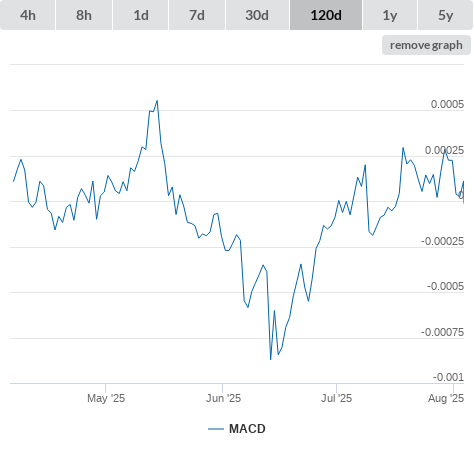Choose the 1d range tab
The width and height of the screenshot is (474, 455).
[141, 15]
